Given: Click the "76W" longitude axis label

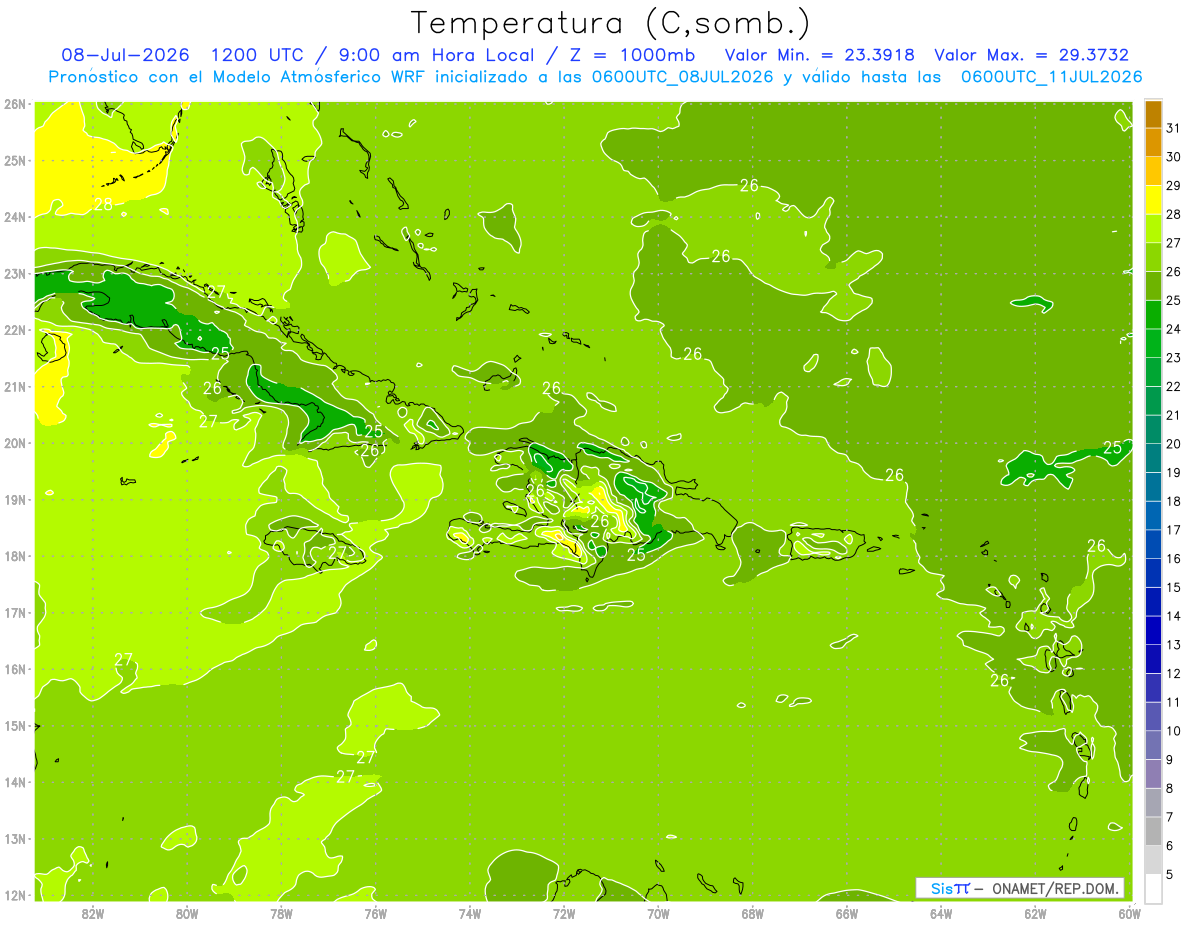Looking at the screenshot, I should [376, 912].
